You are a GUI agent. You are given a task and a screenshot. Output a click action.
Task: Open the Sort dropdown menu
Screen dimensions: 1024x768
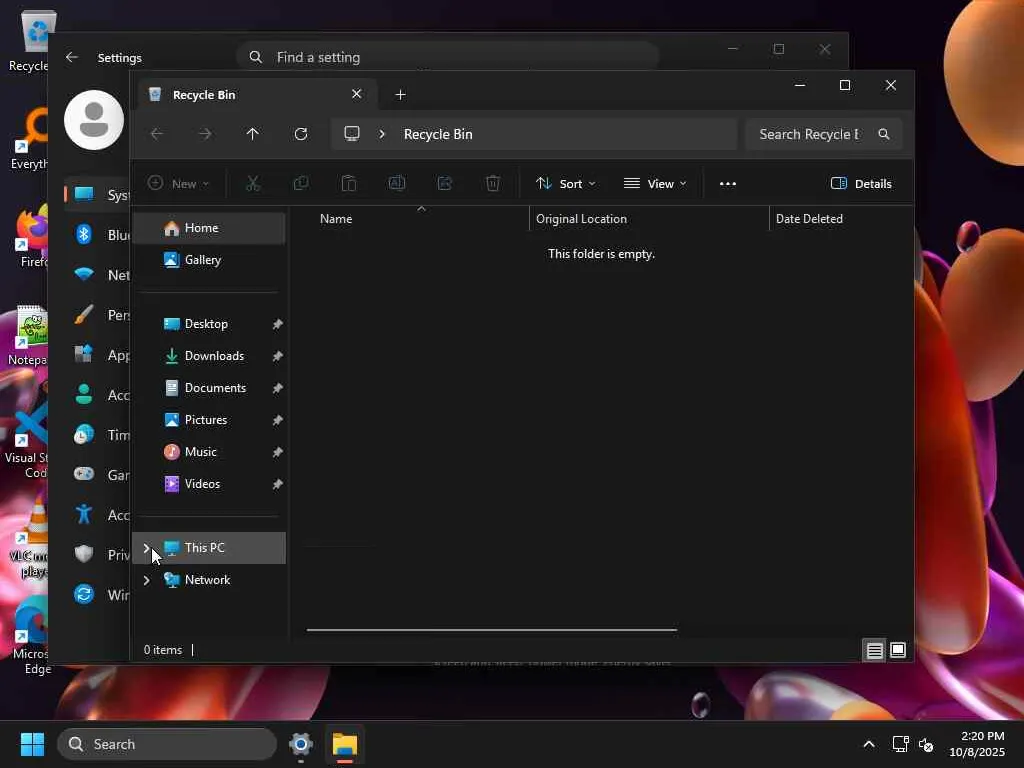[x=566, y=184]
